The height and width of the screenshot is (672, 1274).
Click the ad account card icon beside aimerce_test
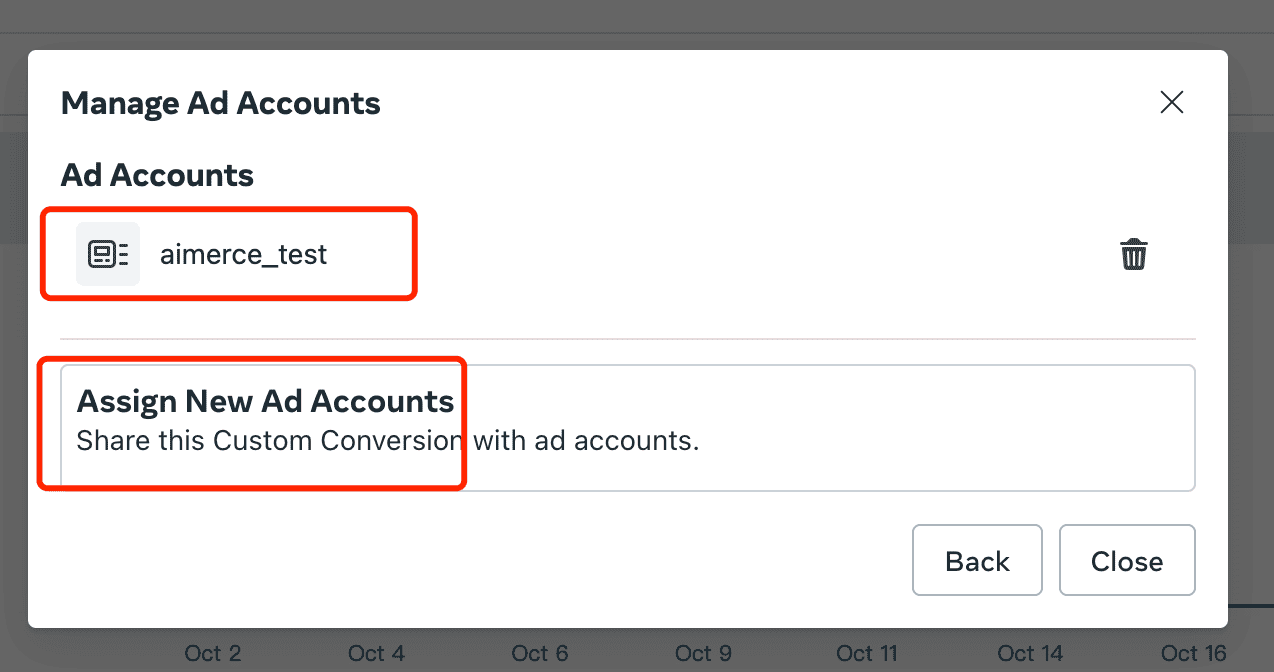coord(108,254)
